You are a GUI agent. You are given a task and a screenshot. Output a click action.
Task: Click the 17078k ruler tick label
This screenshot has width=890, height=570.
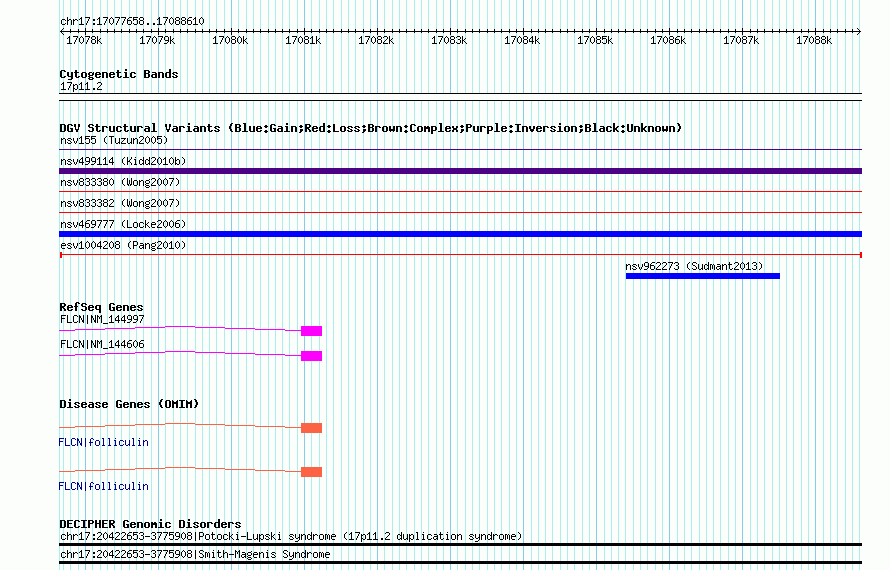click(x=84, y=40)
